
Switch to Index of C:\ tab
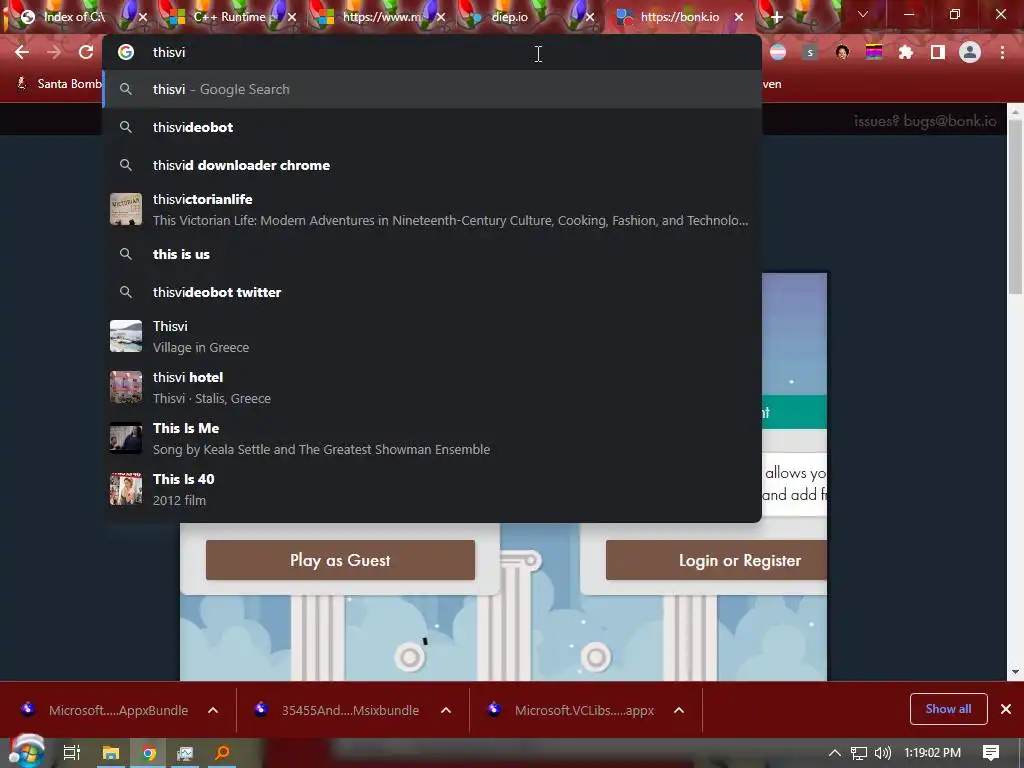tap(74, 17)
